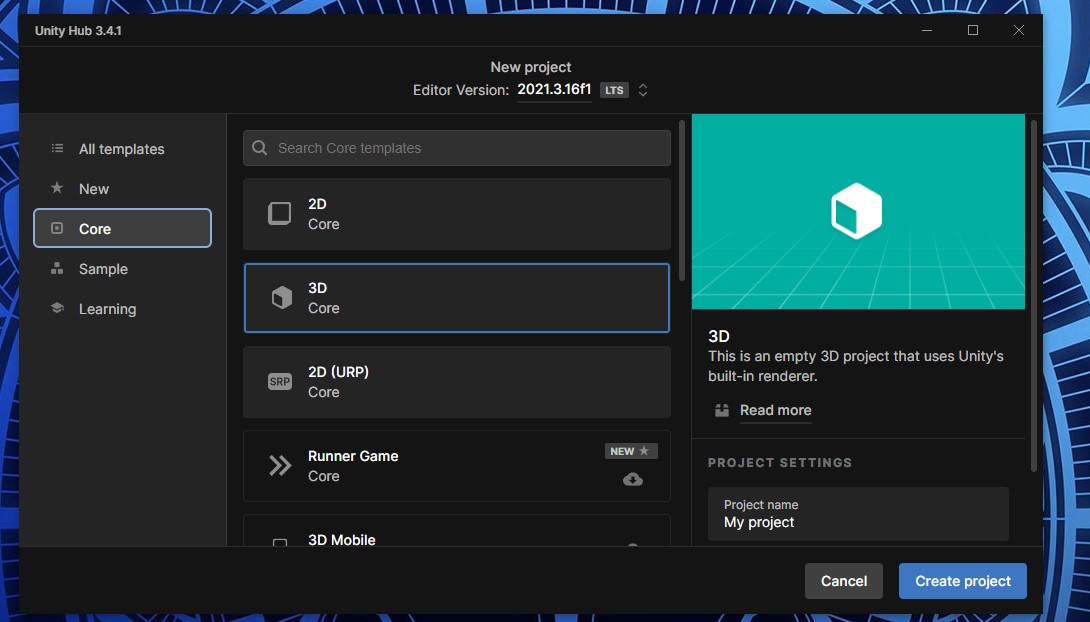Select the 3D Core template

pyautogui.click(x=457, y=298)
